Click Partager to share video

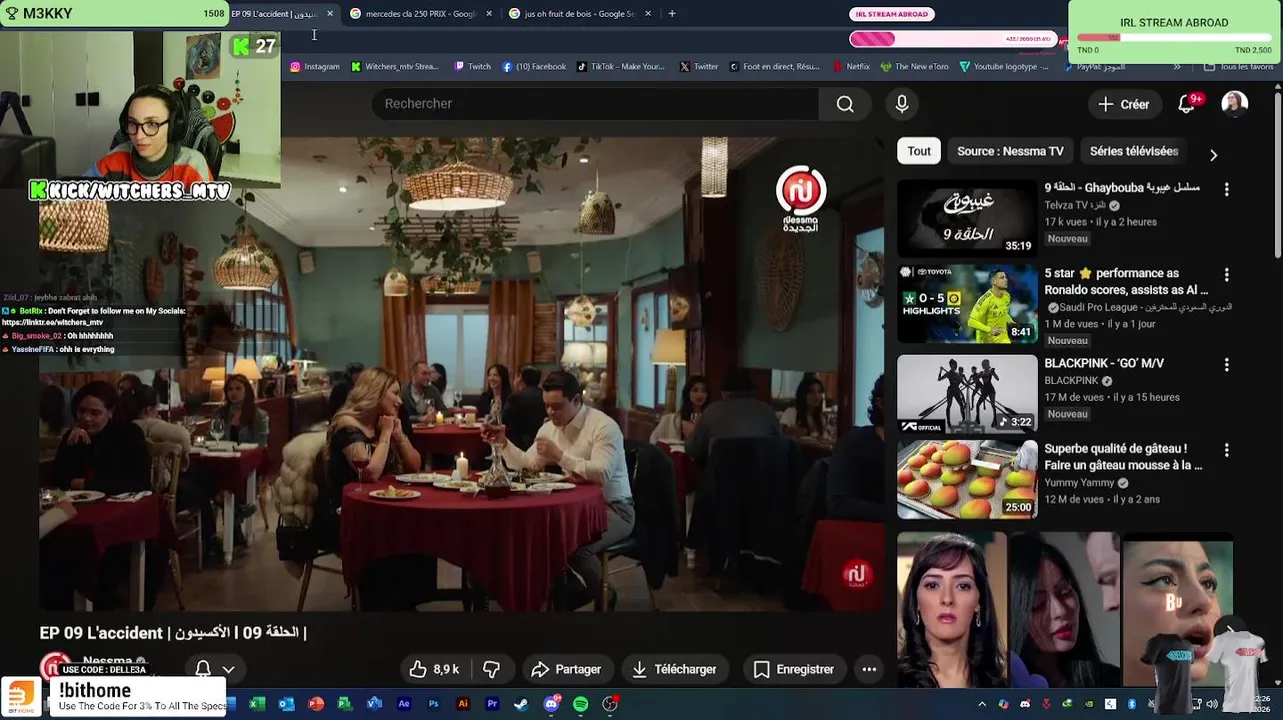(566, 669)
